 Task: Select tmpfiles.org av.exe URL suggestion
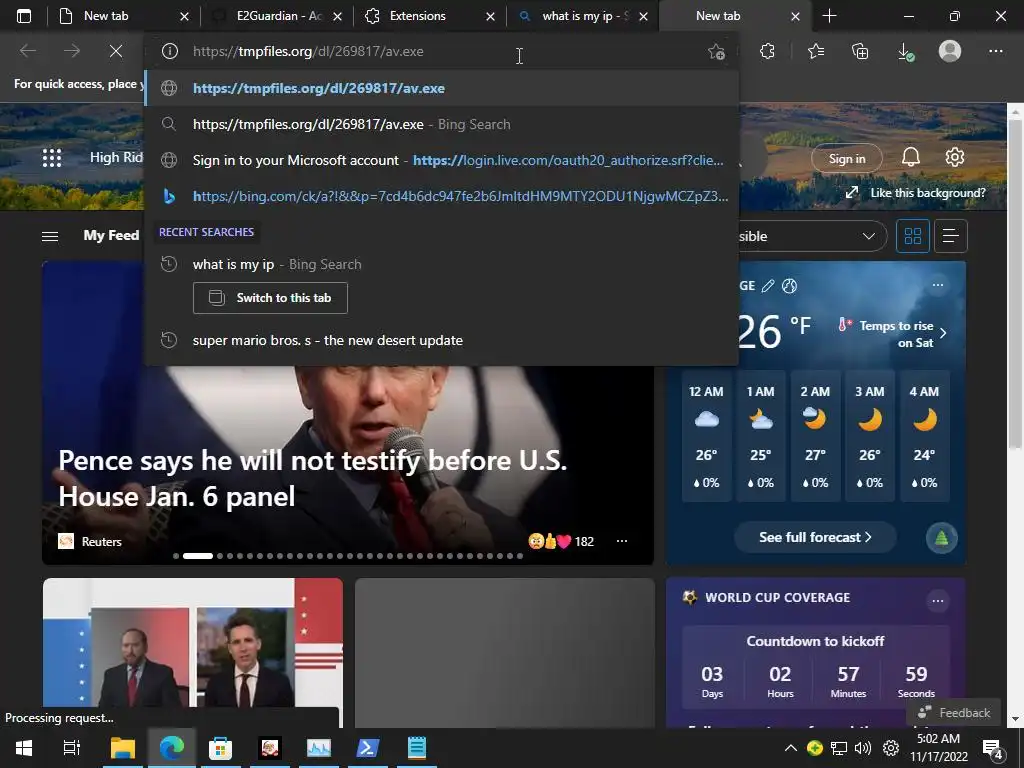(x=441, y=88)
